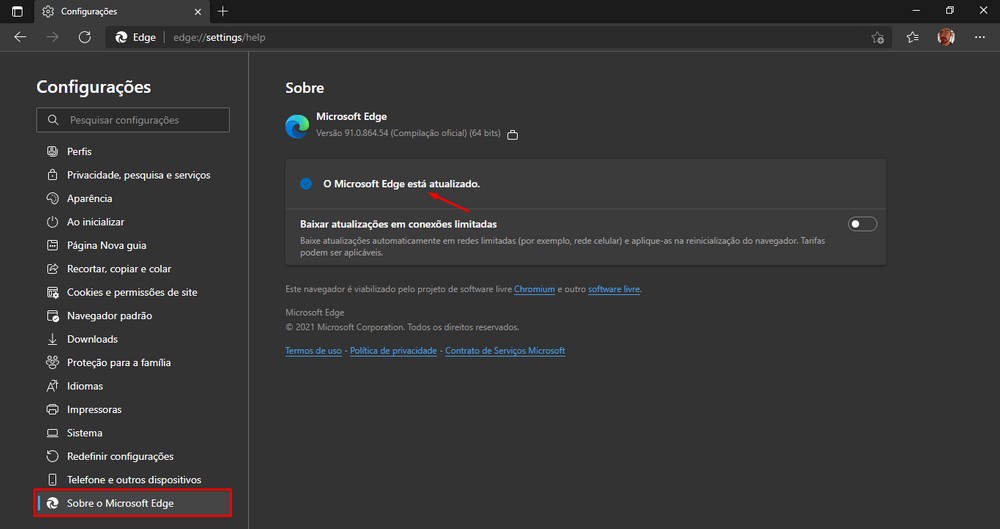The height and width of the screenshot is (529, 1000).
Task: Click the browser Back arrow button
Action: (x=20, y=37)
